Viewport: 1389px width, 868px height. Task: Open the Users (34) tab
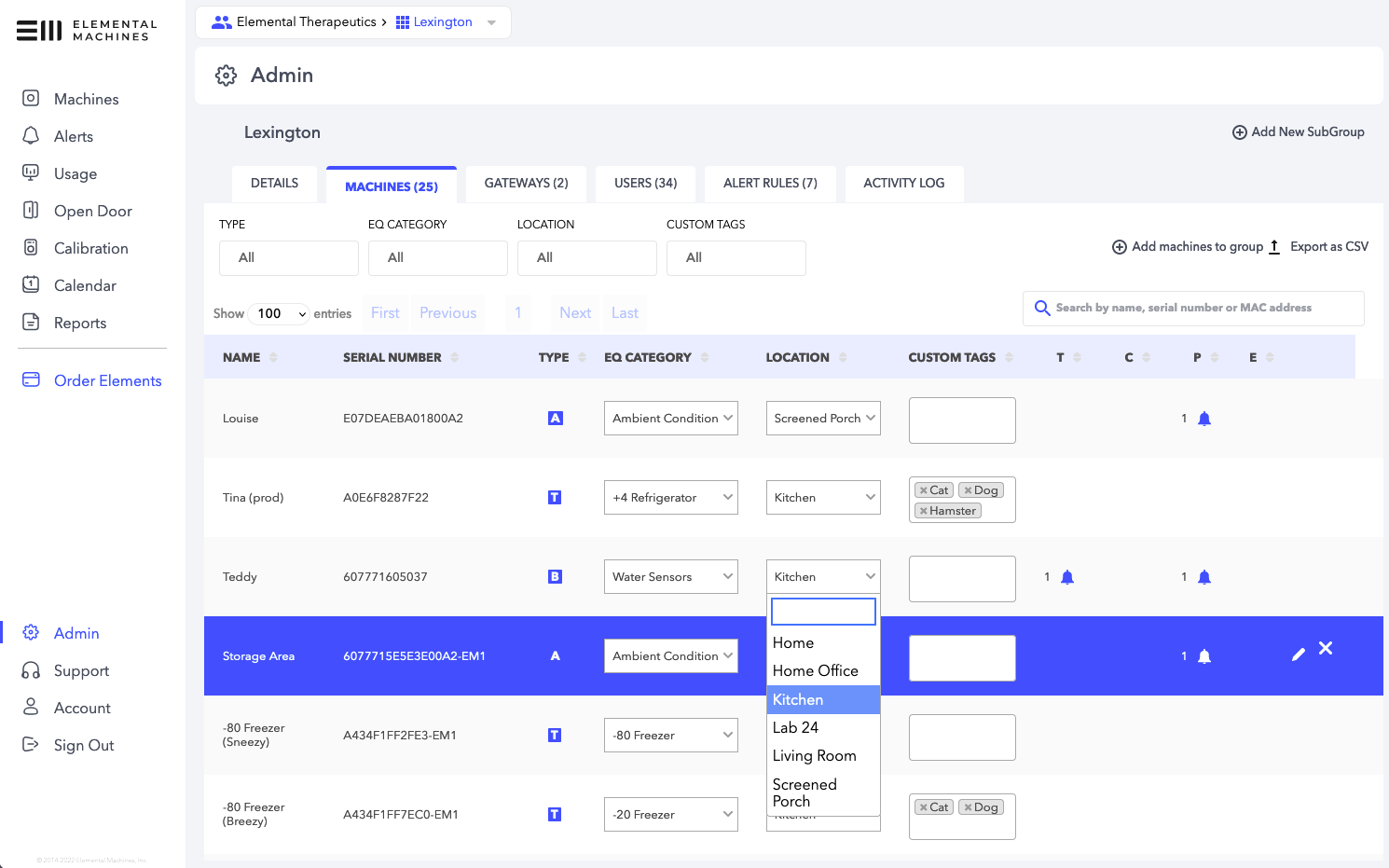[x=645, y=184]
